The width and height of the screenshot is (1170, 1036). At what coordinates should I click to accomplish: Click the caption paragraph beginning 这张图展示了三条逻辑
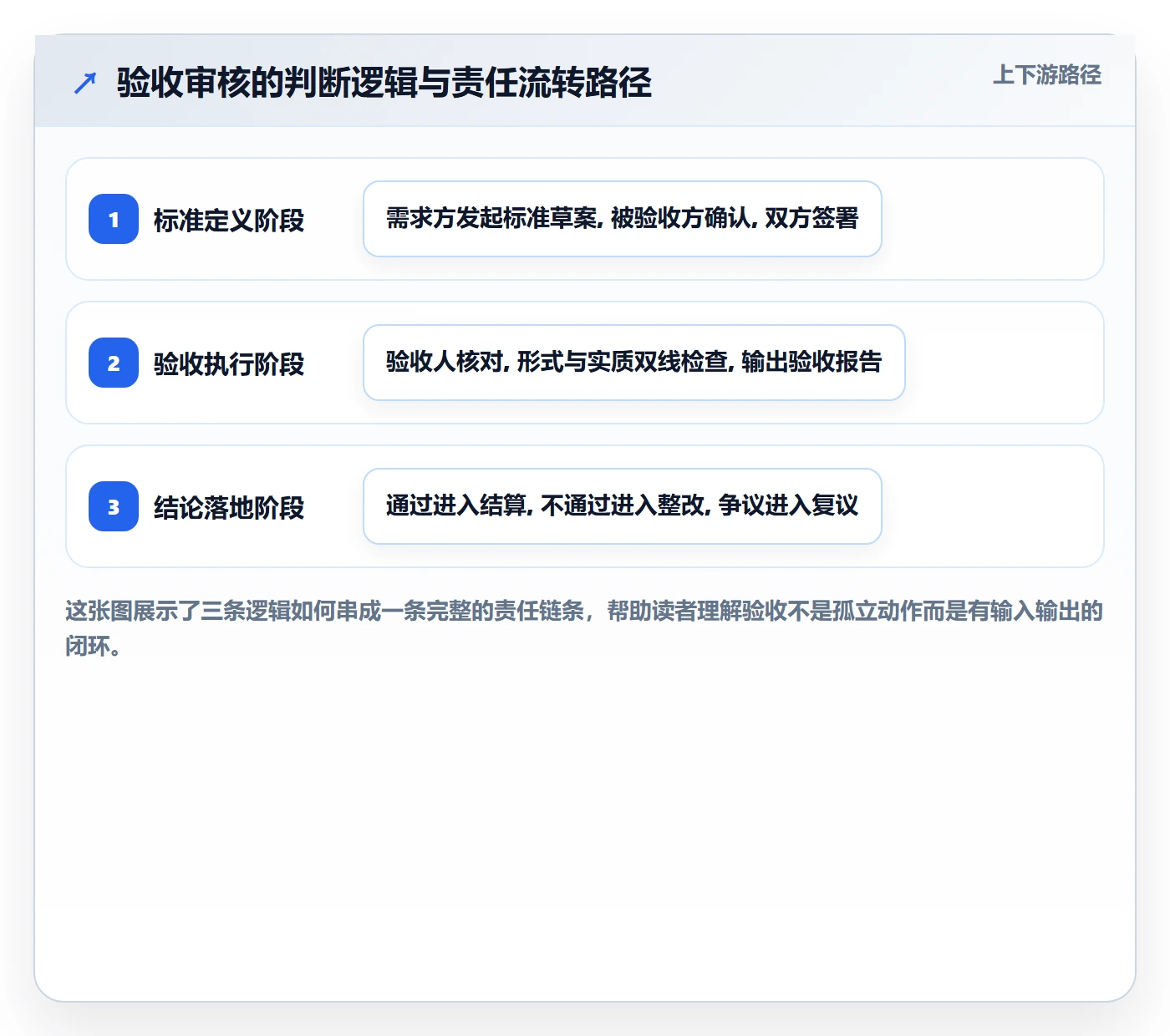pos(584,628)
